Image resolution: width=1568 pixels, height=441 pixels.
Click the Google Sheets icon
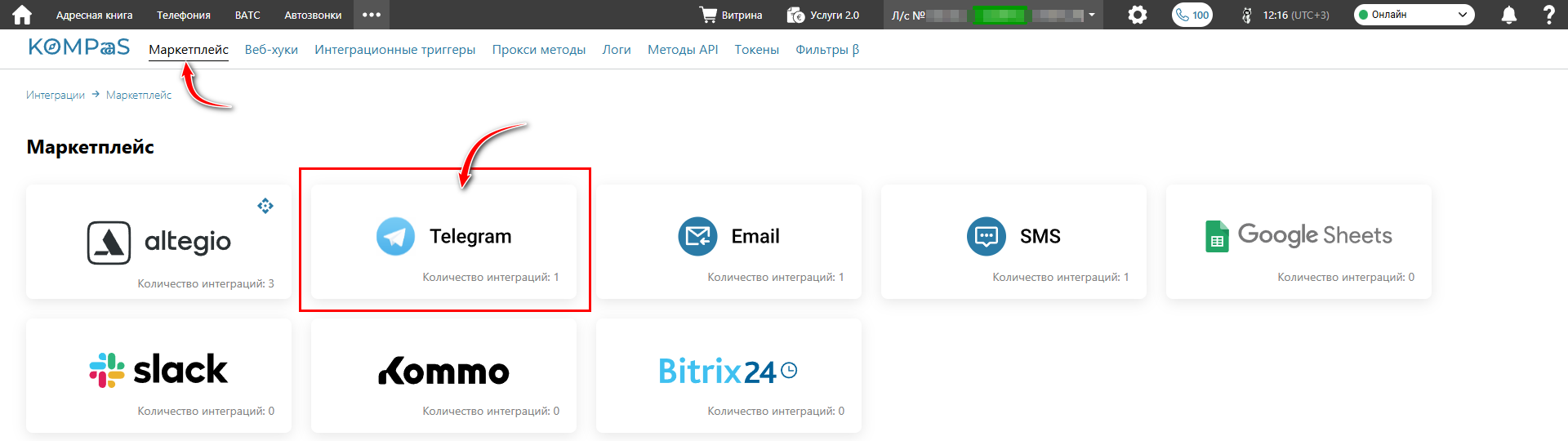1217,236
